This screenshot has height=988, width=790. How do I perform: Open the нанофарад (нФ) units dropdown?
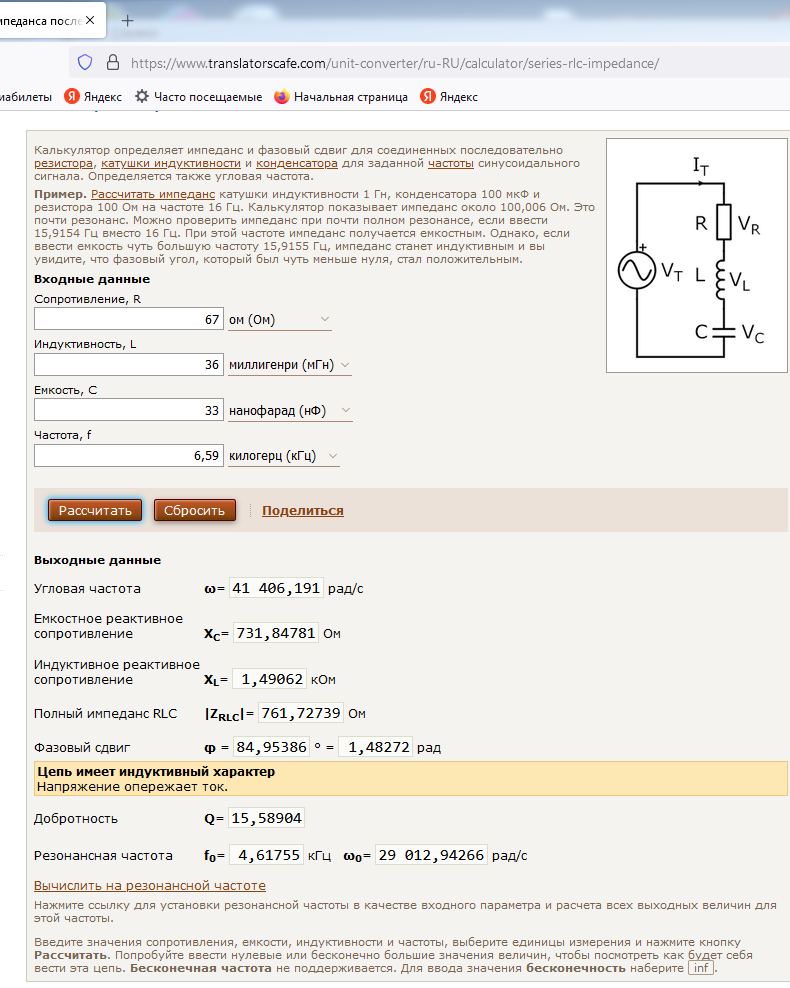coord(290,411)
